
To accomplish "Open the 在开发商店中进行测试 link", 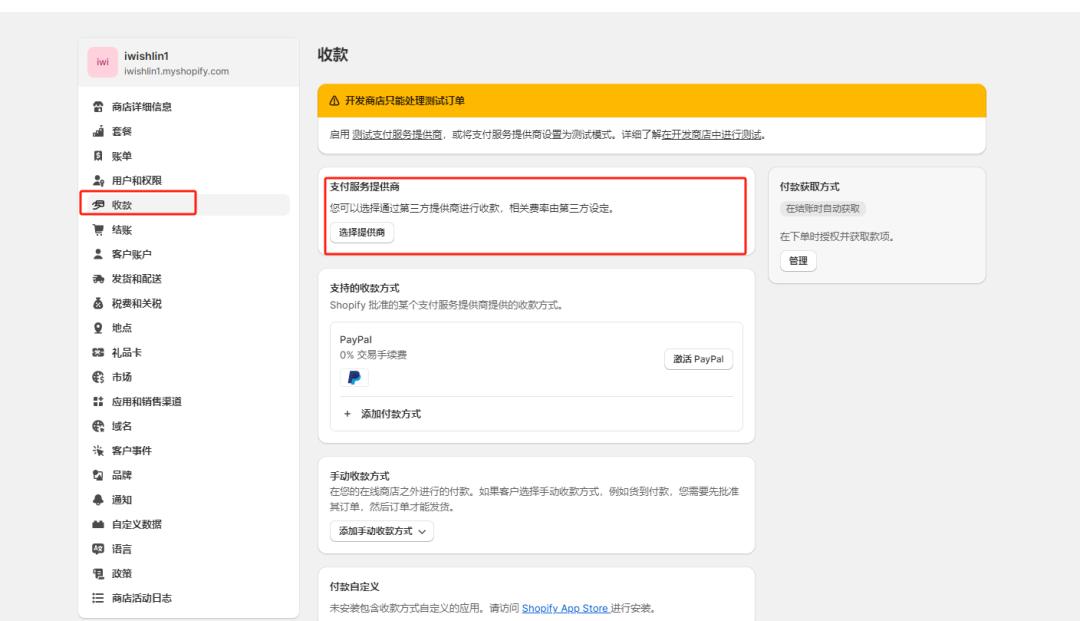I will pos(712,135).
